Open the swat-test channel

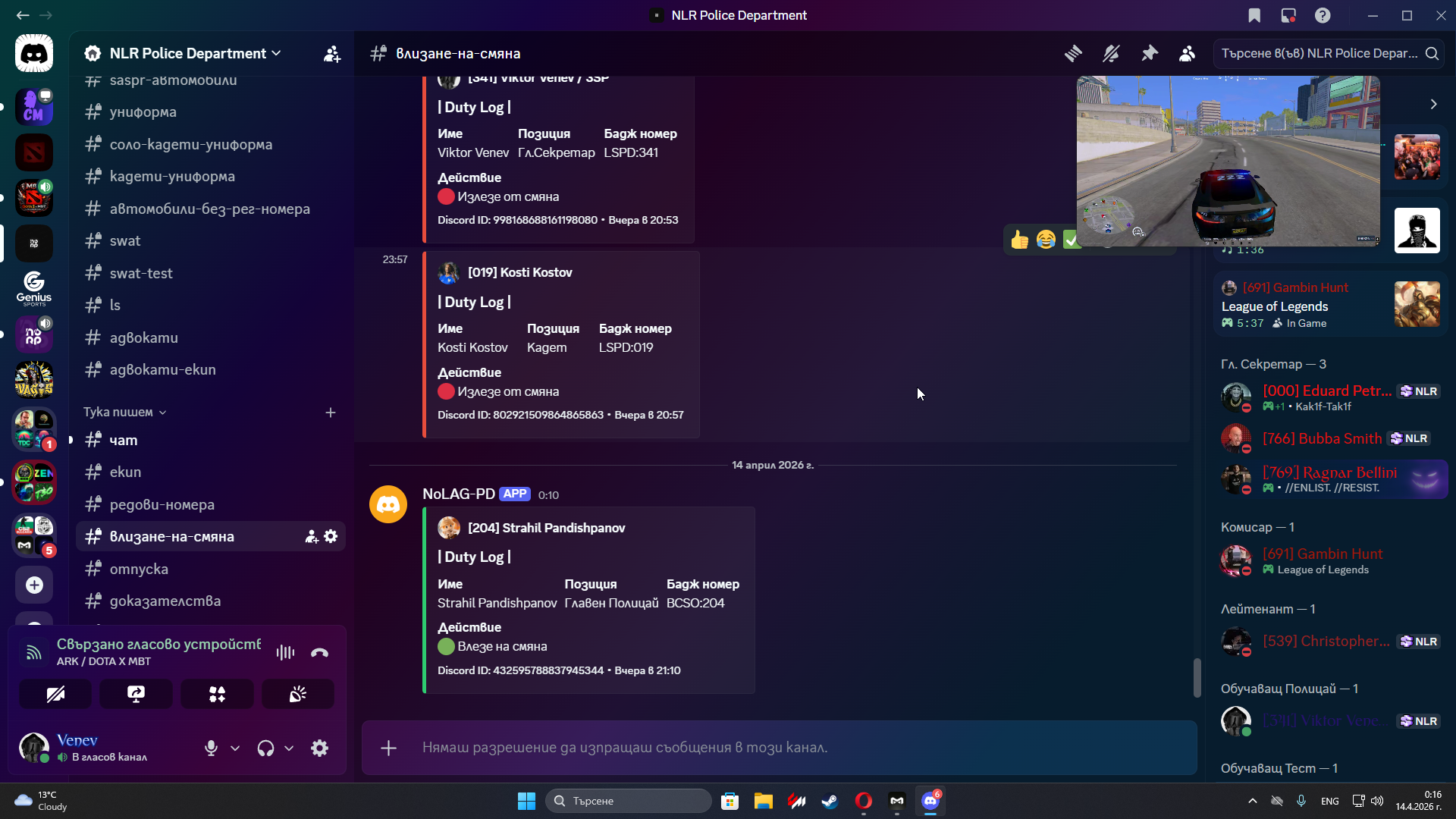[x=141, y=273]
